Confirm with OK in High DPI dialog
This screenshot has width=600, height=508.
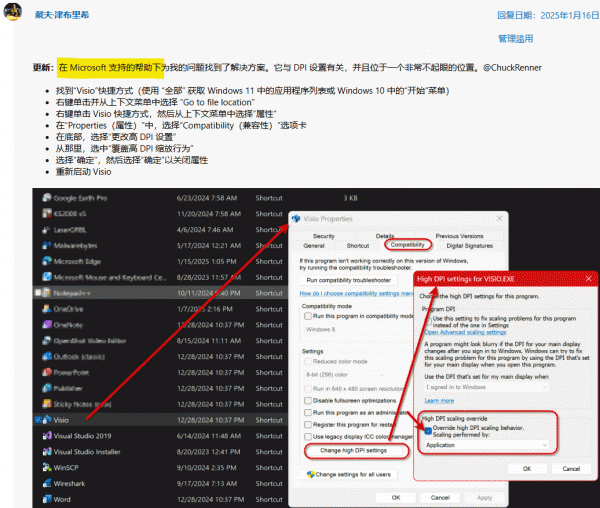coord(527,469)
